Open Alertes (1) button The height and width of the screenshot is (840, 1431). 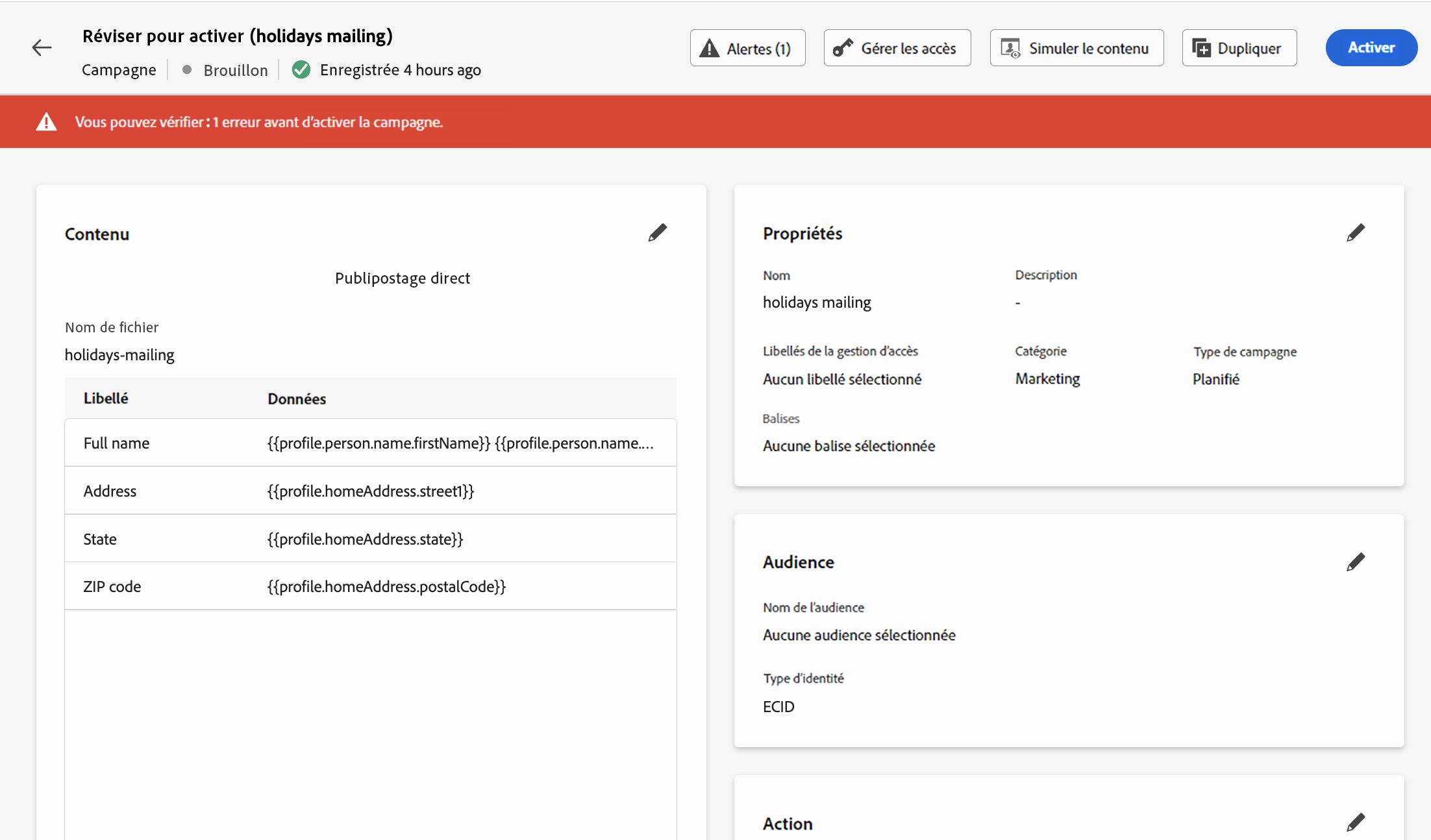[x=747, y=48]
